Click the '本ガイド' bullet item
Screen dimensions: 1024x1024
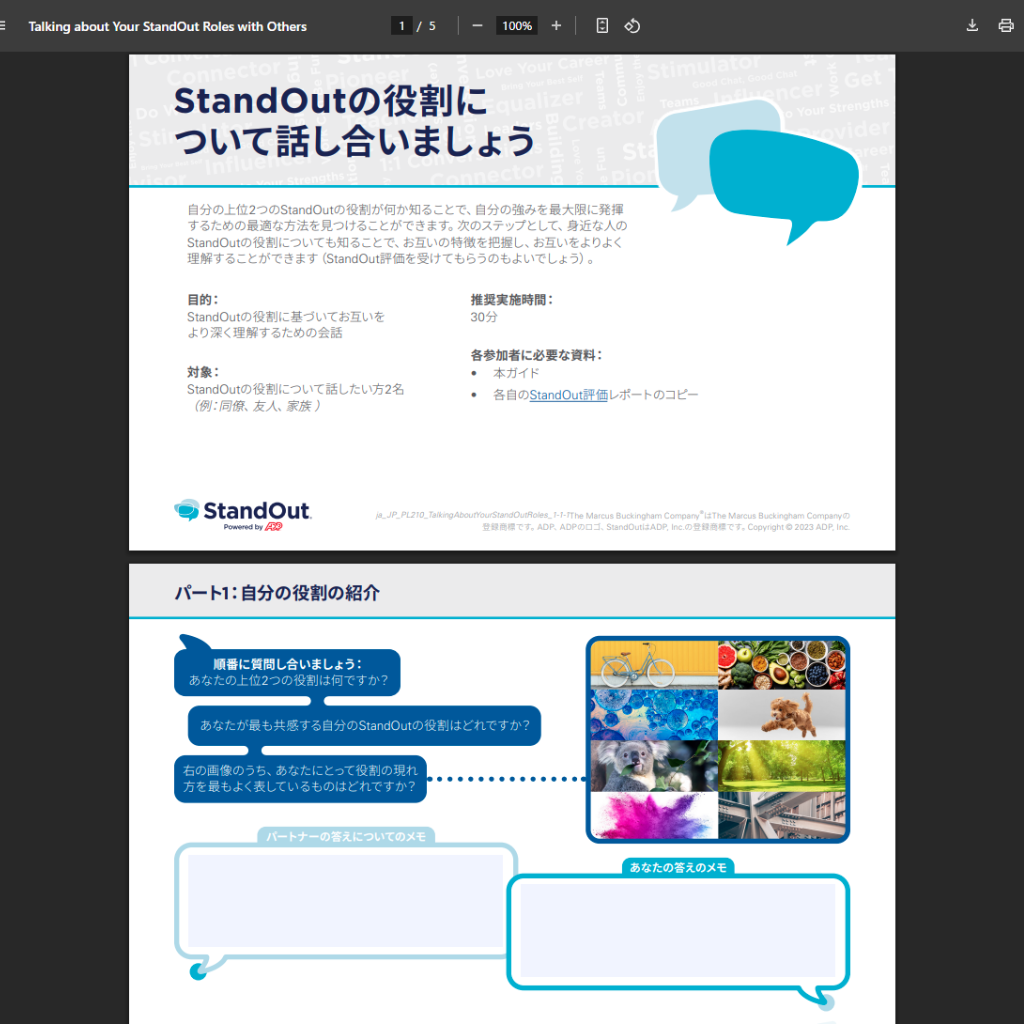[516, 373]
